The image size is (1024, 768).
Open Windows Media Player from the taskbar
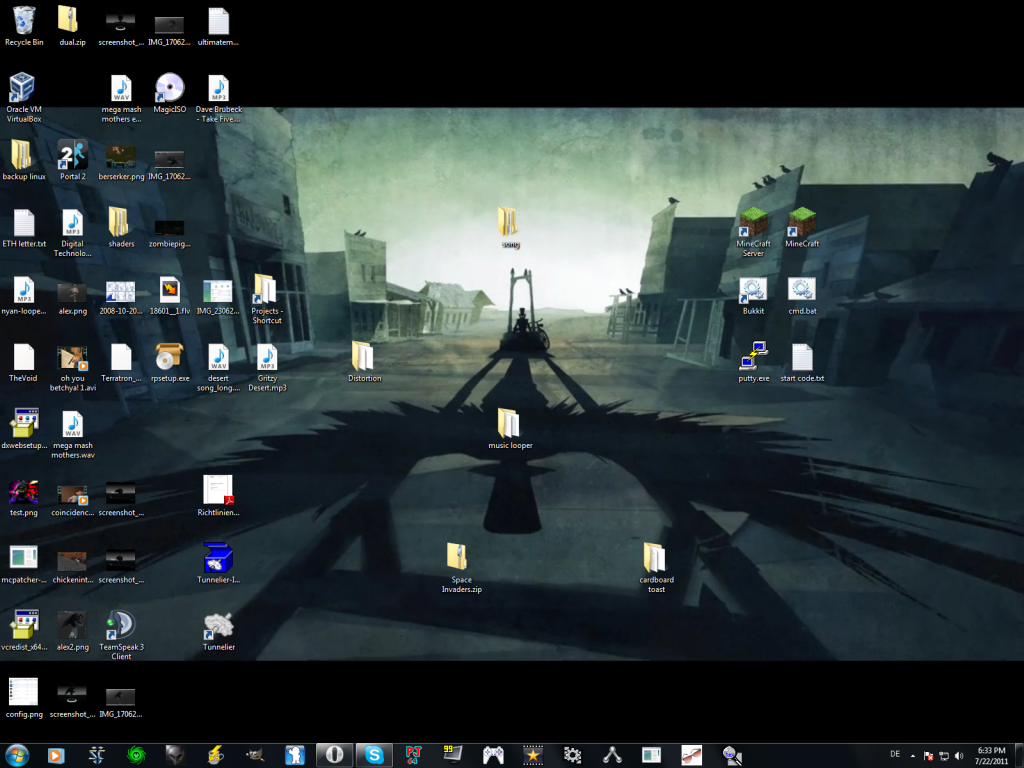click(x=56, y=756)
